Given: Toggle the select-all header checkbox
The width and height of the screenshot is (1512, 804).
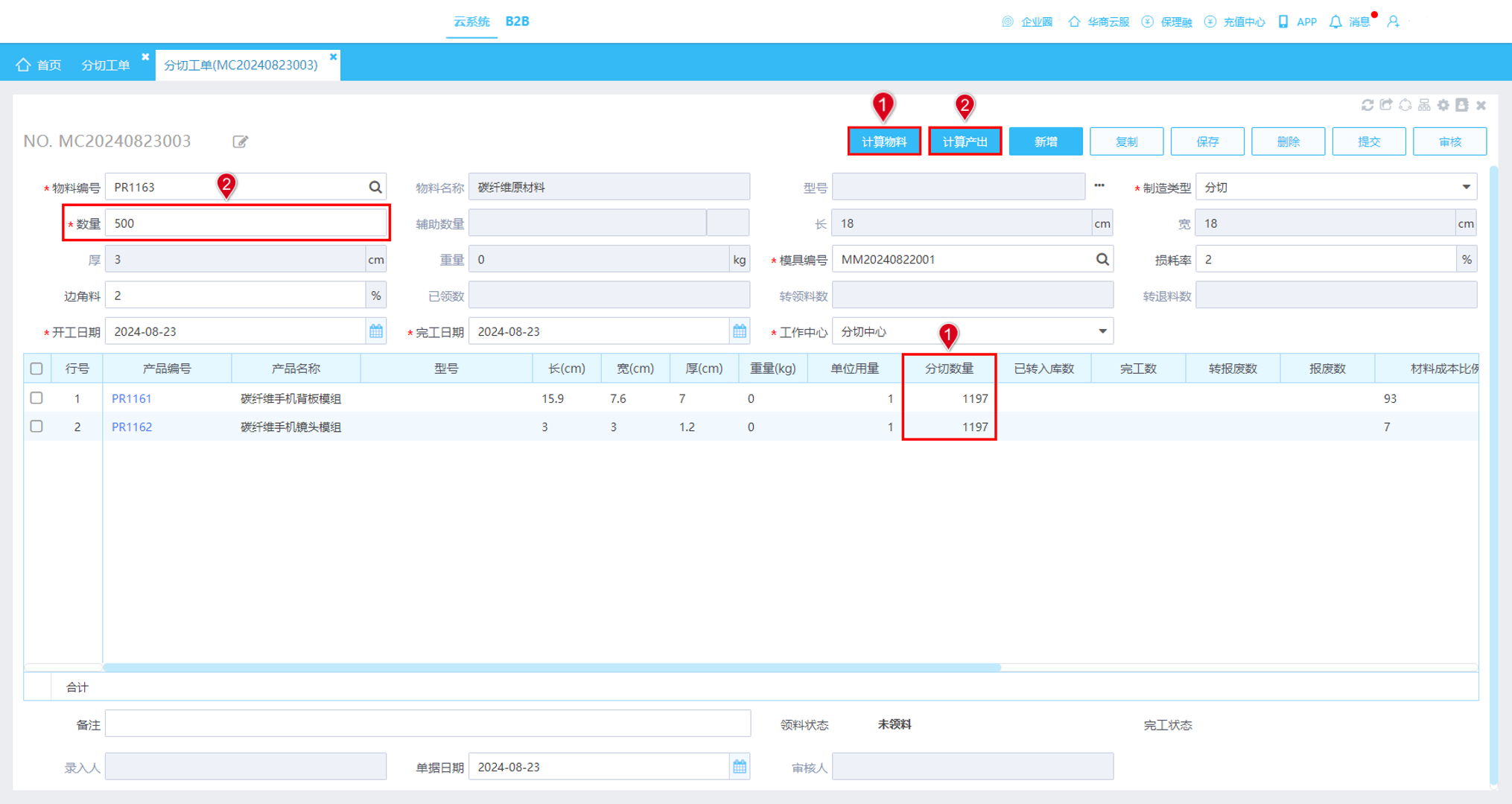Looking at the screenshot, I should 36,368.
